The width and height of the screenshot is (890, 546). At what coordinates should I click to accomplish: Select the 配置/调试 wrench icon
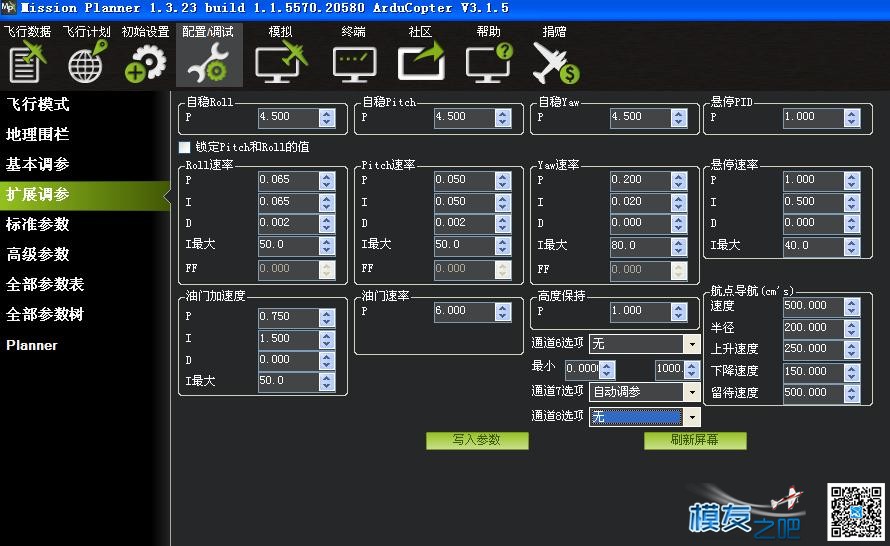click(x=208, y=64)
